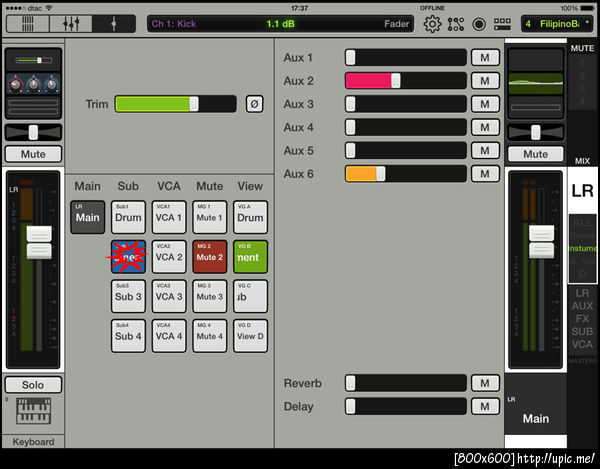Toggle the polarity invert Ø button
Image resolution: width=600 pixels, height=469 pixels.
click(254, 104)
